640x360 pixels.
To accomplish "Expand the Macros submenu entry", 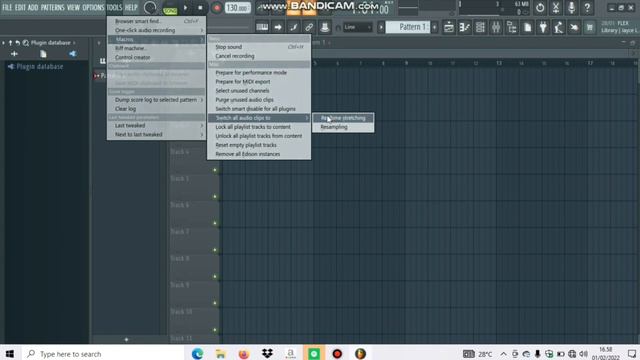I will (156, 39).
